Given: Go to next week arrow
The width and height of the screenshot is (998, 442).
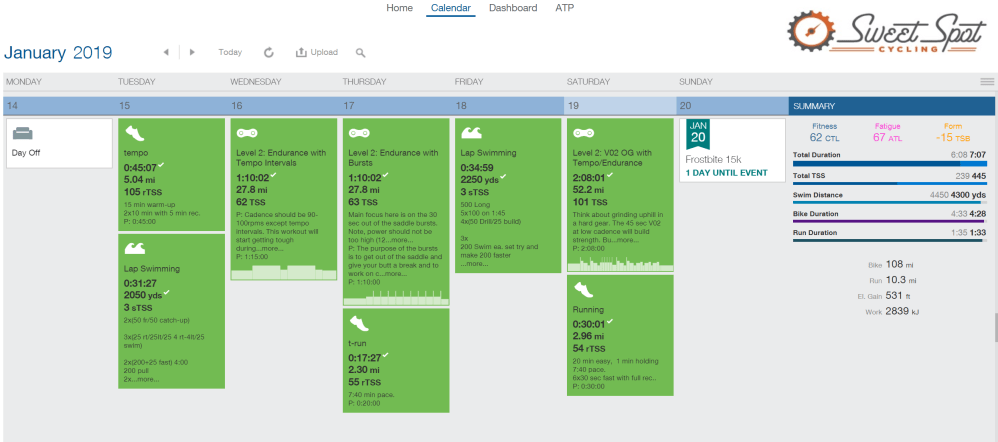Looking at the screenshot, I should [x=192, y=52].
